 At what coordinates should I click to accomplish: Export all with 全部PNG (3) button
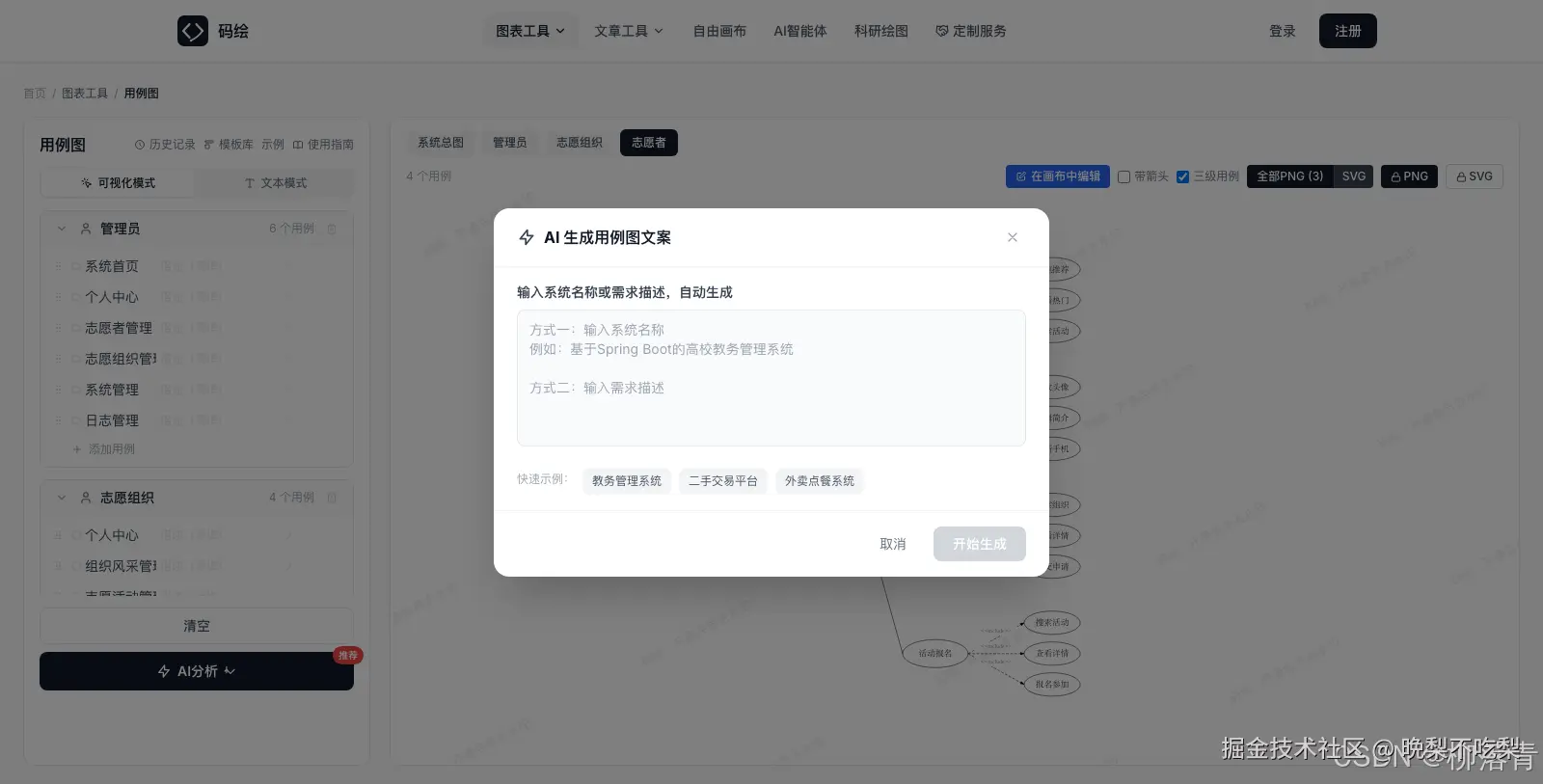[x=1290, y=176]
